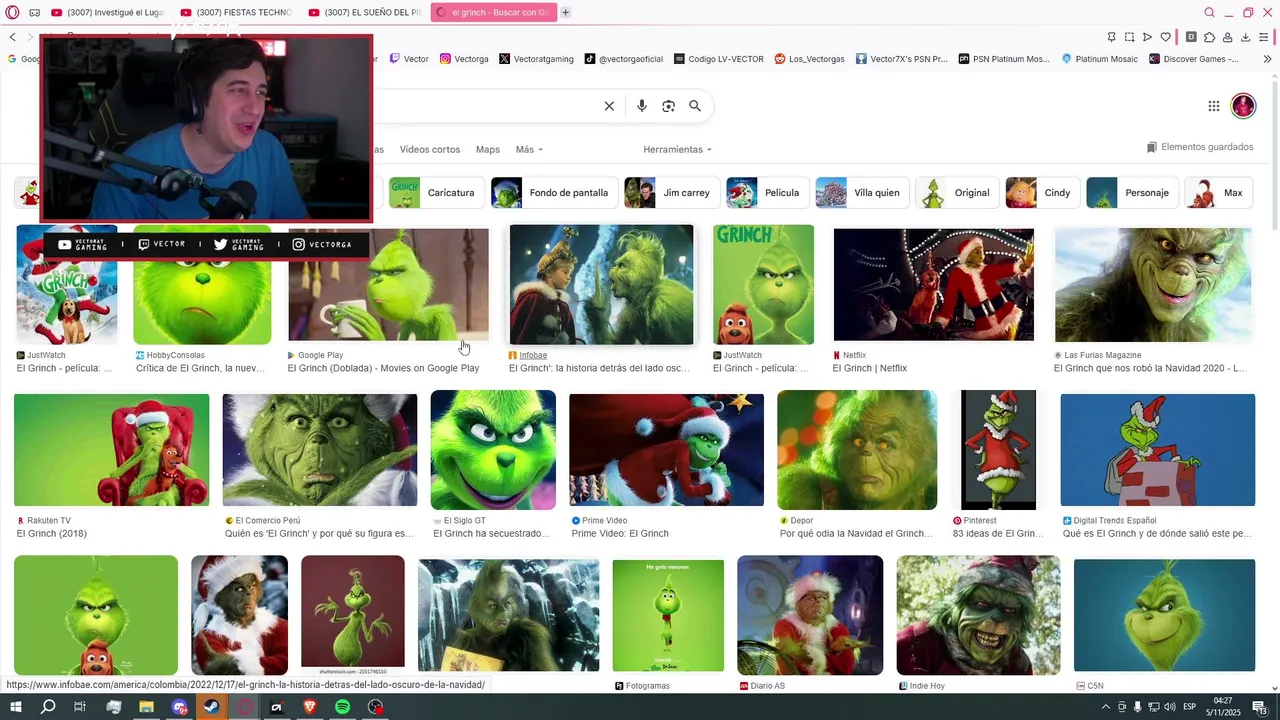Click the send flow arrow icon
The height and width of the screenshot is (720, 1280).
[1147, 37]
